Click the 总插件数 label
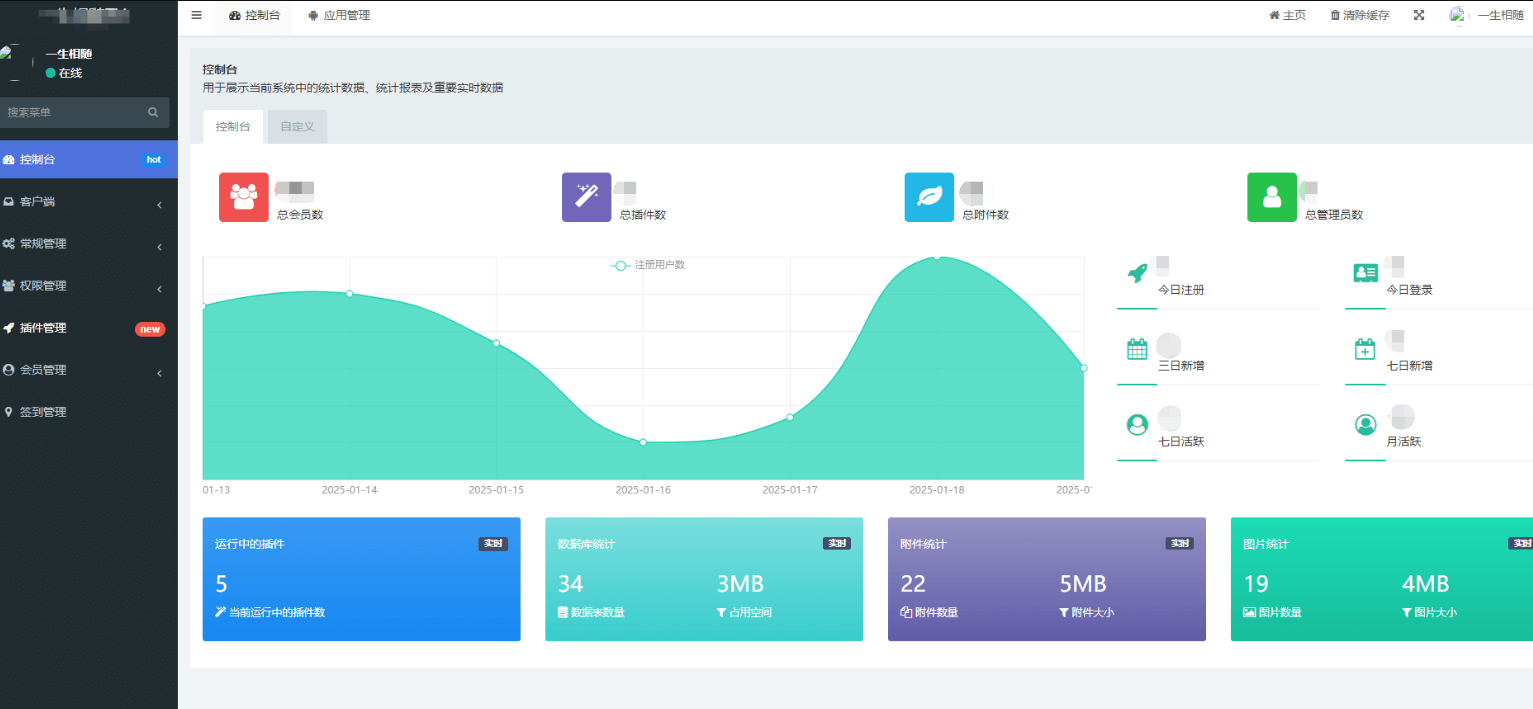Screen dimensions: 1533x709 pos(643,214)
